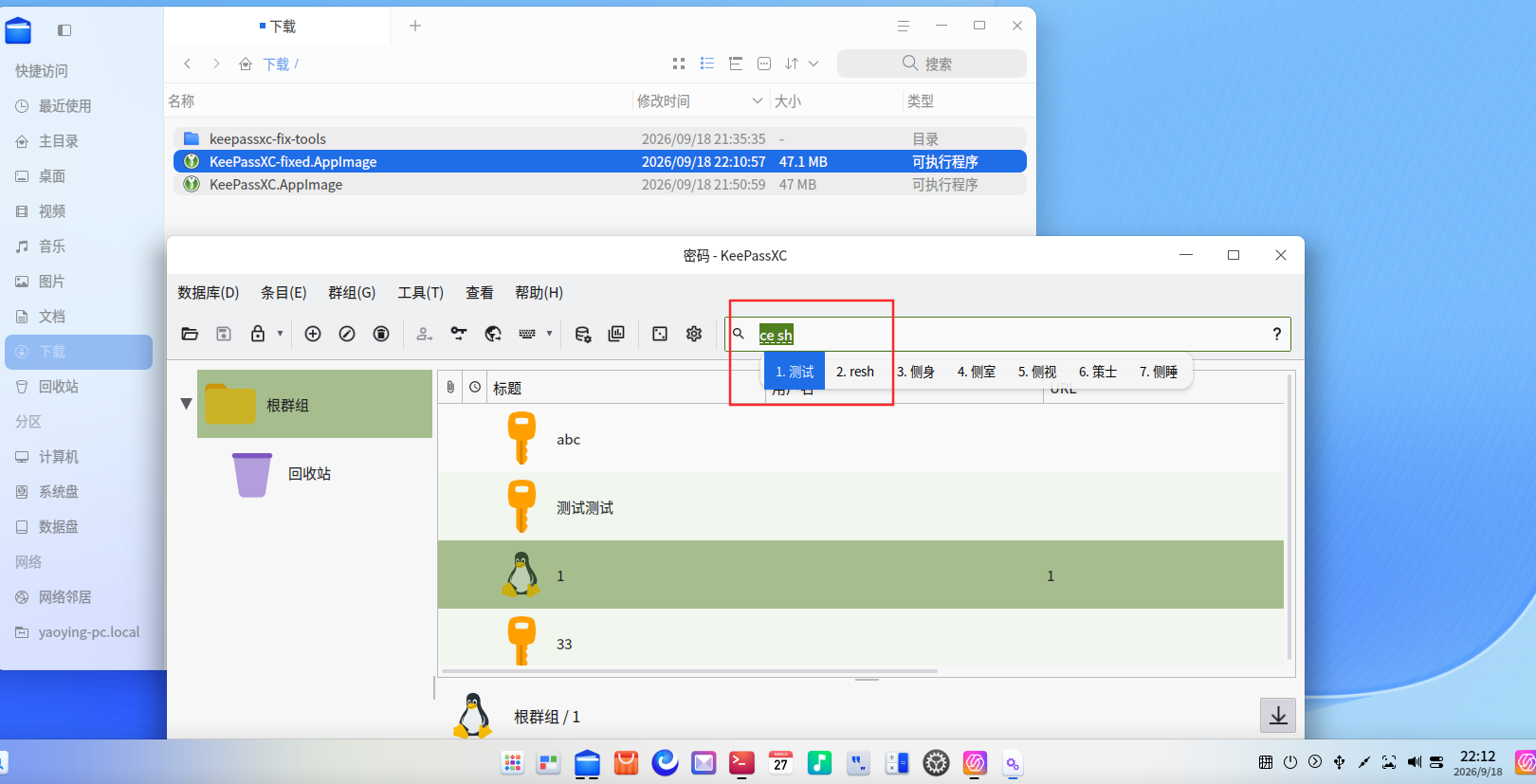Open 回收站 in the file manager sidebar
1536x784 pixels.
pyautogui.click(x=58, y=387)
